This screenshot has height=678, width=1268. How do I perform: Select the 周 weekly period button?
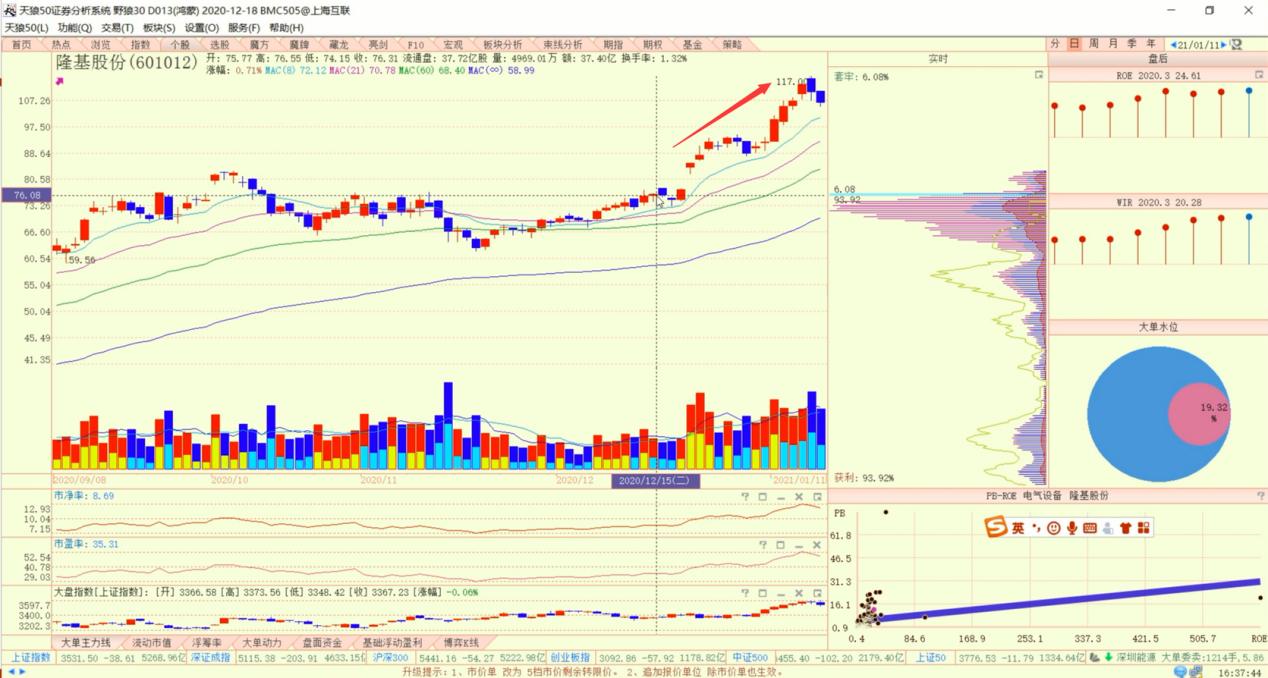[1094, 44]
